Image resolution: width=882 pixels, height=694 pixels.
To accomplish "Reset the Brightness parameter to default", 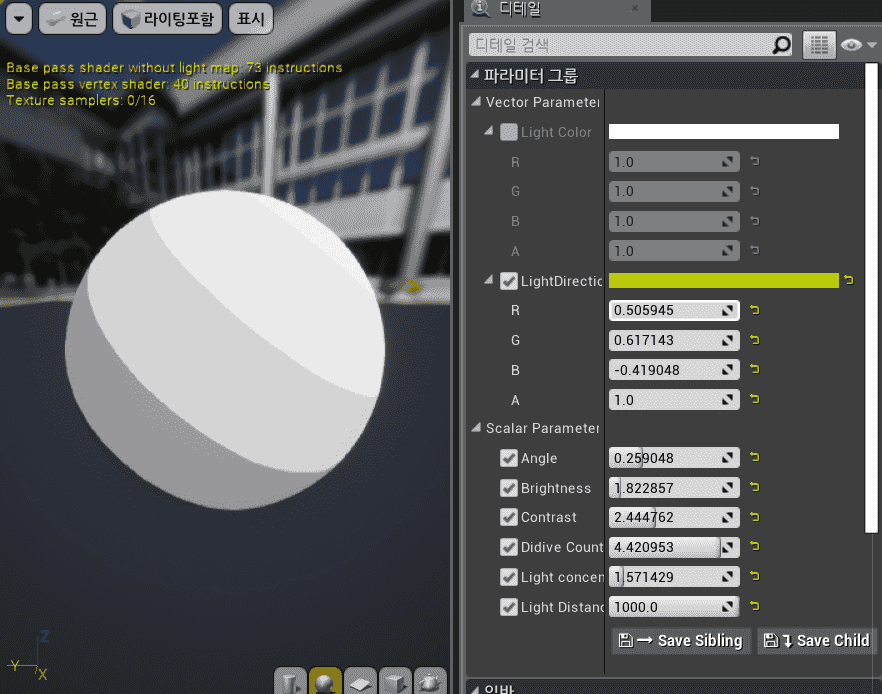I will [x=754, y=488].
